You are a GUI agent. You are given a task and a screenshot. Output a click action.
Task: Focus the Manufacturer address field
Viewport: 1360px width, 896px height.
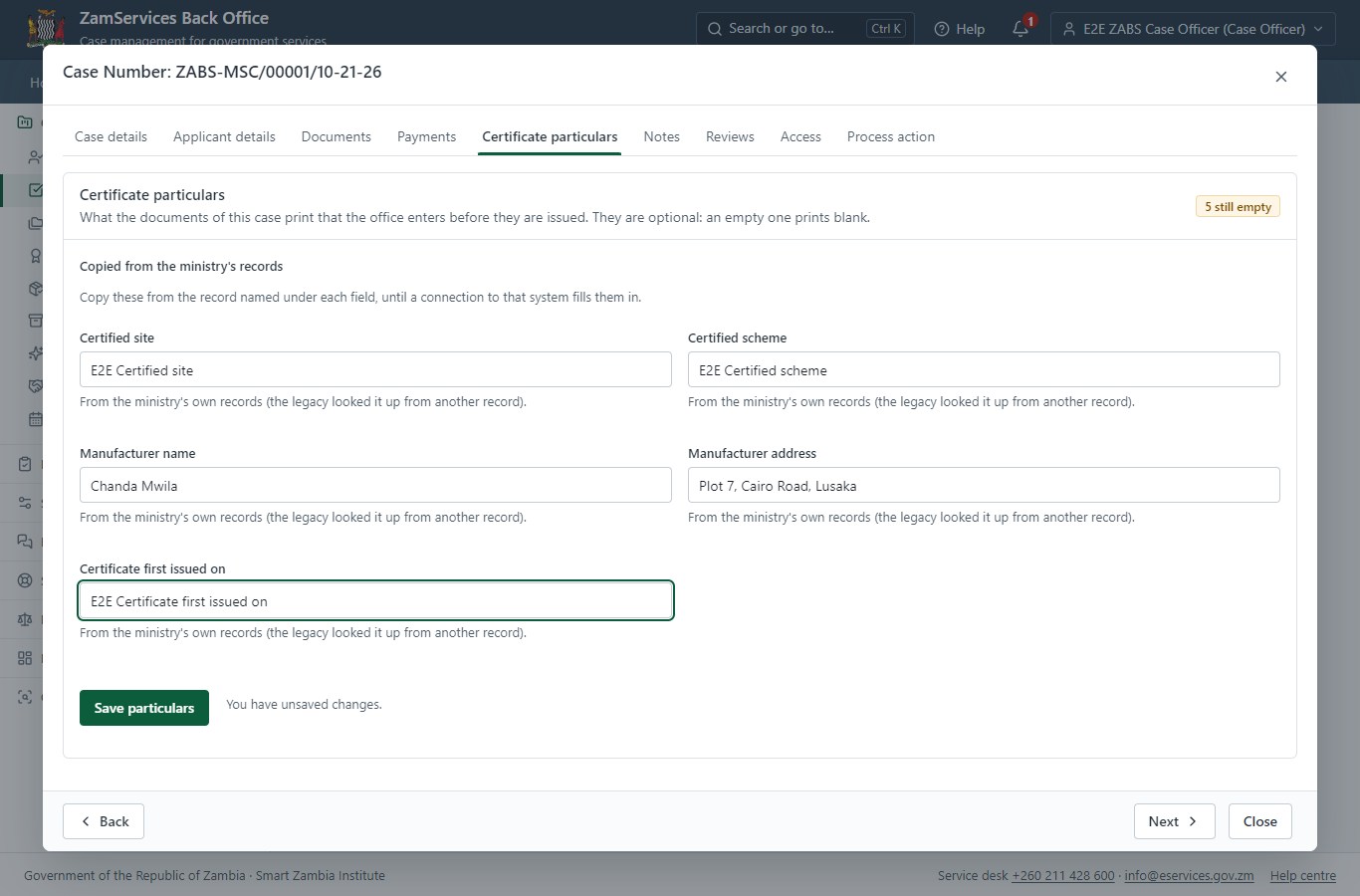coord(984,485)
